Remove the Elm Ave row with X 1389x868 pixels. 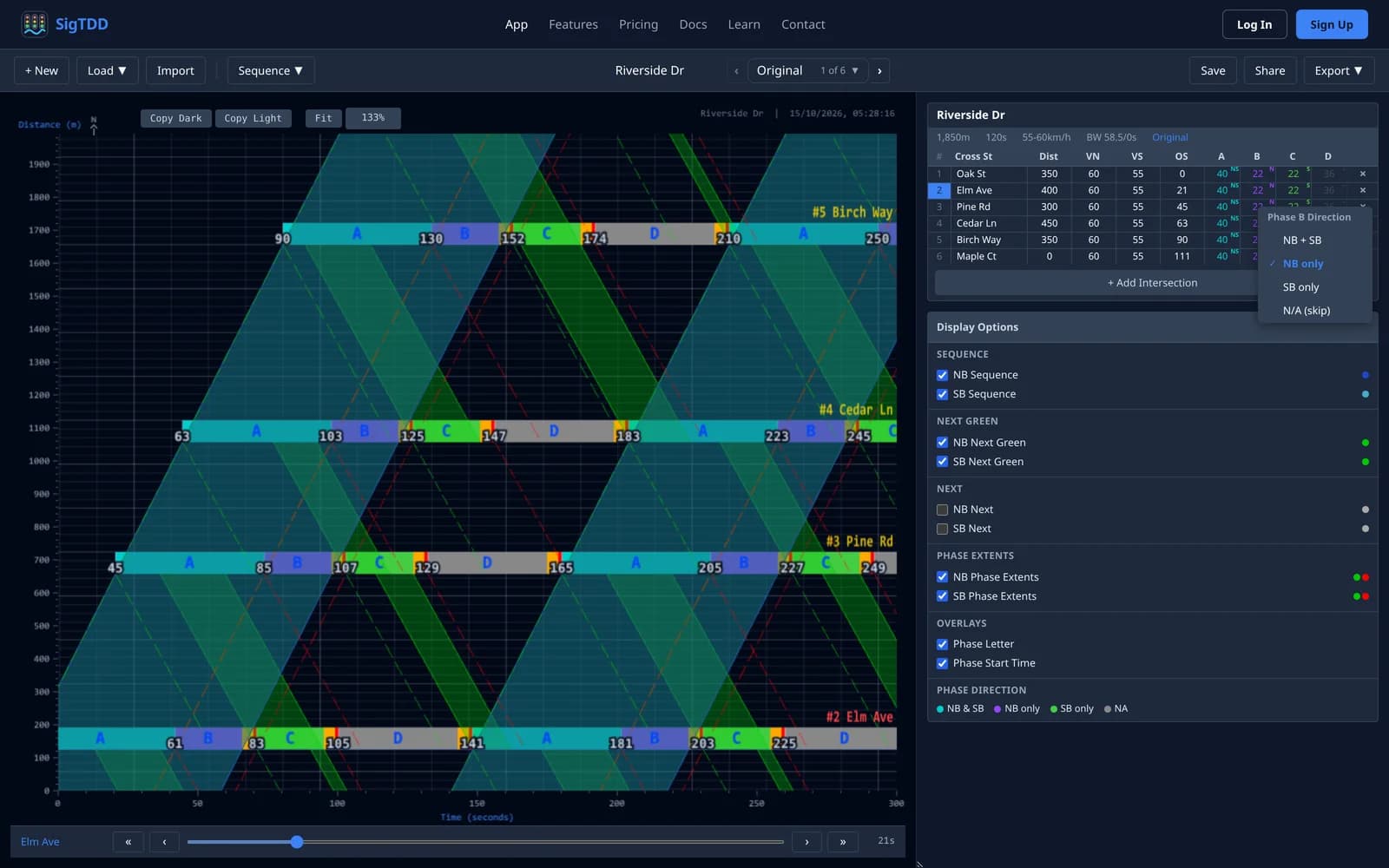(x=1362, y=190)
